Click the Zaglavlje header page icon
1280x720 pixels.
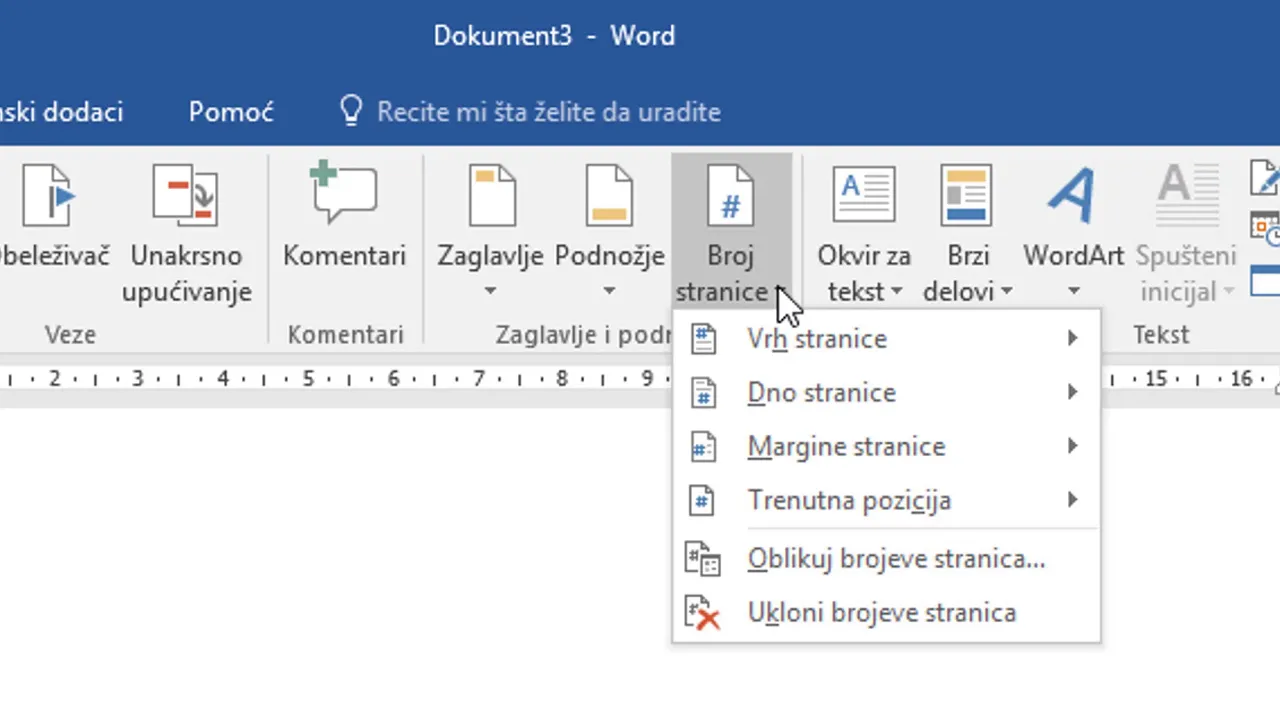[x=491, y=195]
